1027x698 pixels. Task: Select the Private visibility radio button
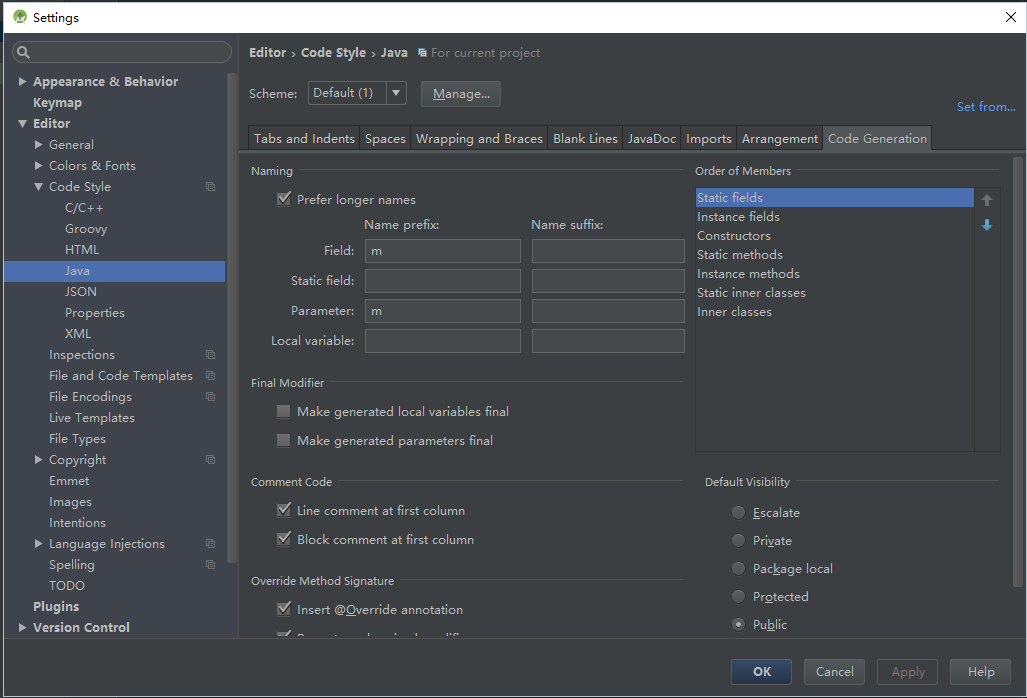738,541
